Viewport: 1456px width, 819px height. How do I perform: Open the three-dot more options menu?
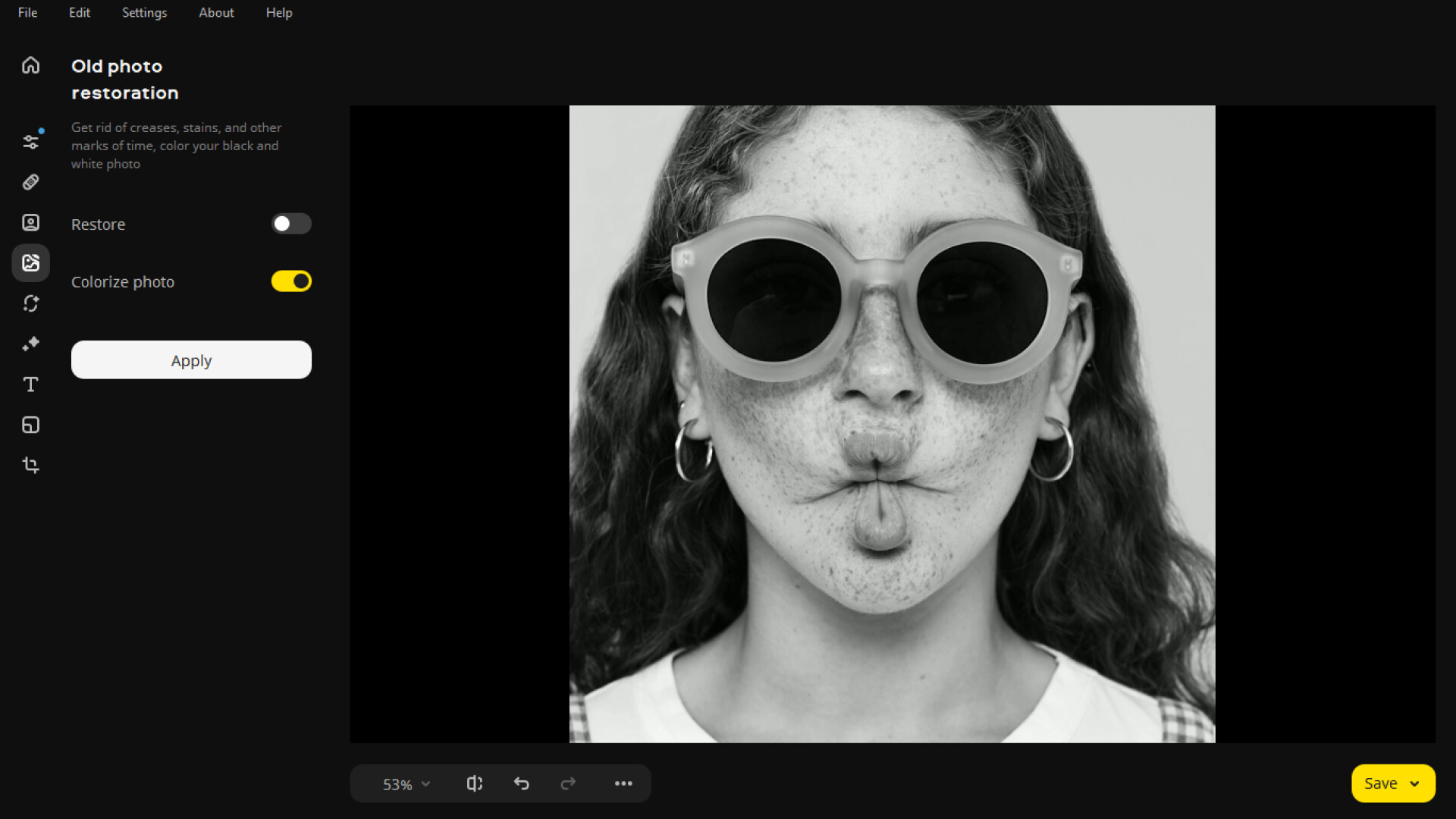[623, 783]
